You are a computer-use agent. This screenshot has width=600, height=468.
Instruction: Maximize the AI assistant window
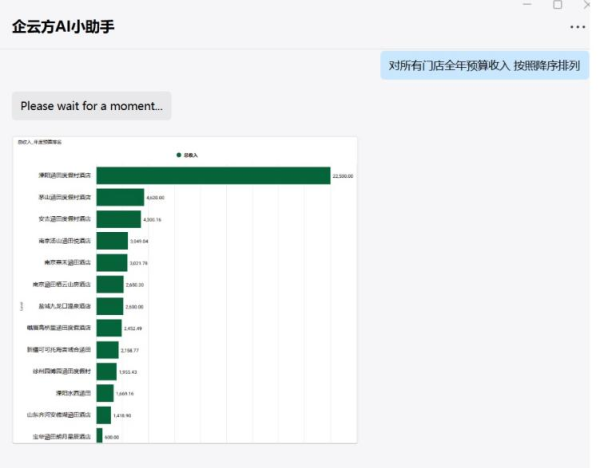[x=557, y=4]
